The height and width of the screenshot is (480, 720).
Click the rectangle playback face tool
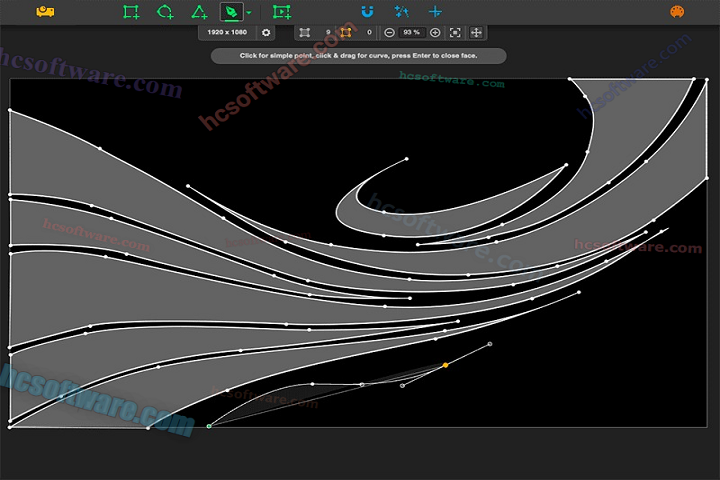[282, 12]
